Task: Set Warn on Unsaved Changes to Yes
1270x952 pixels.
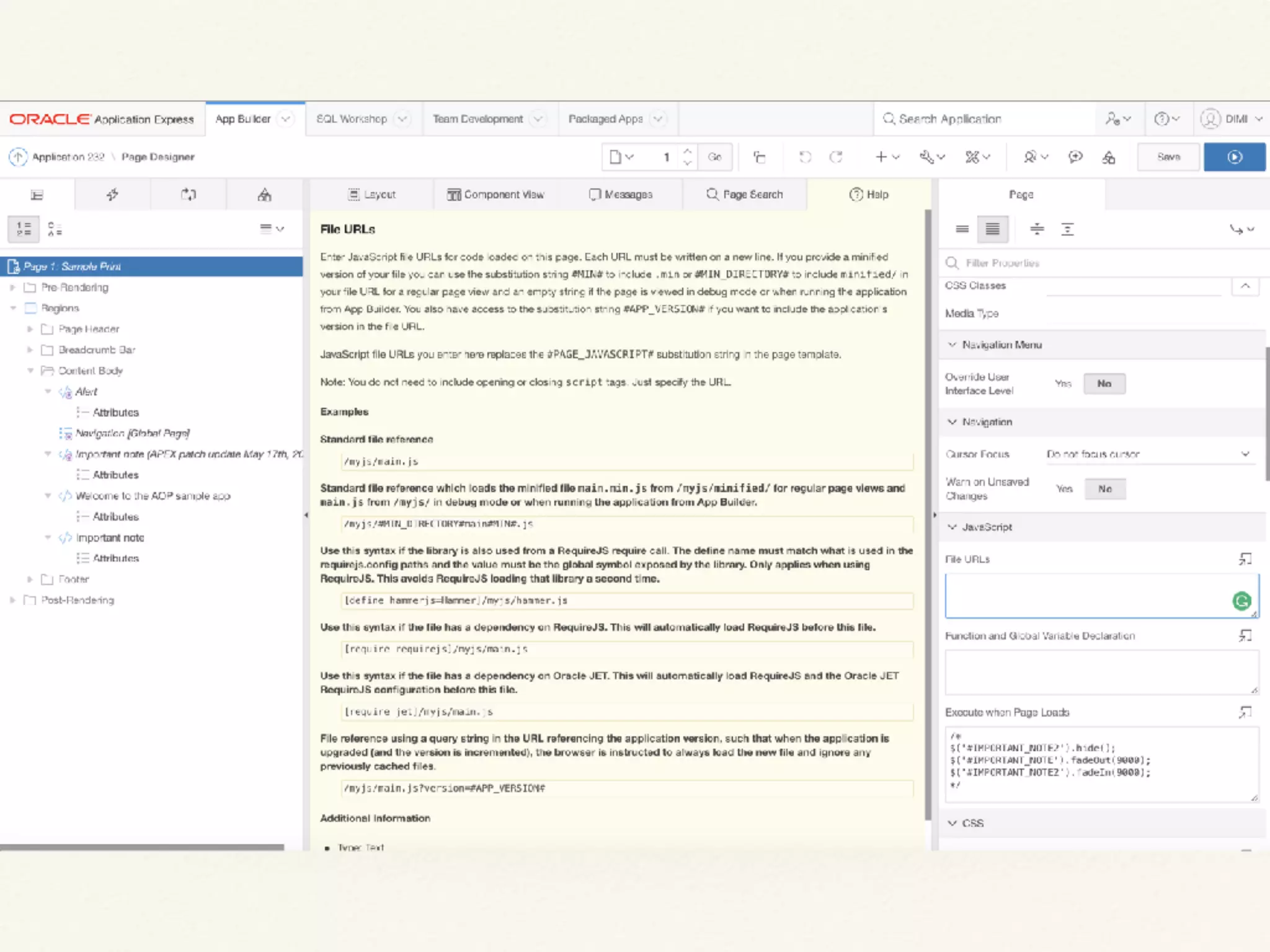Action: pyautogui.click(x=1064, y=489)
